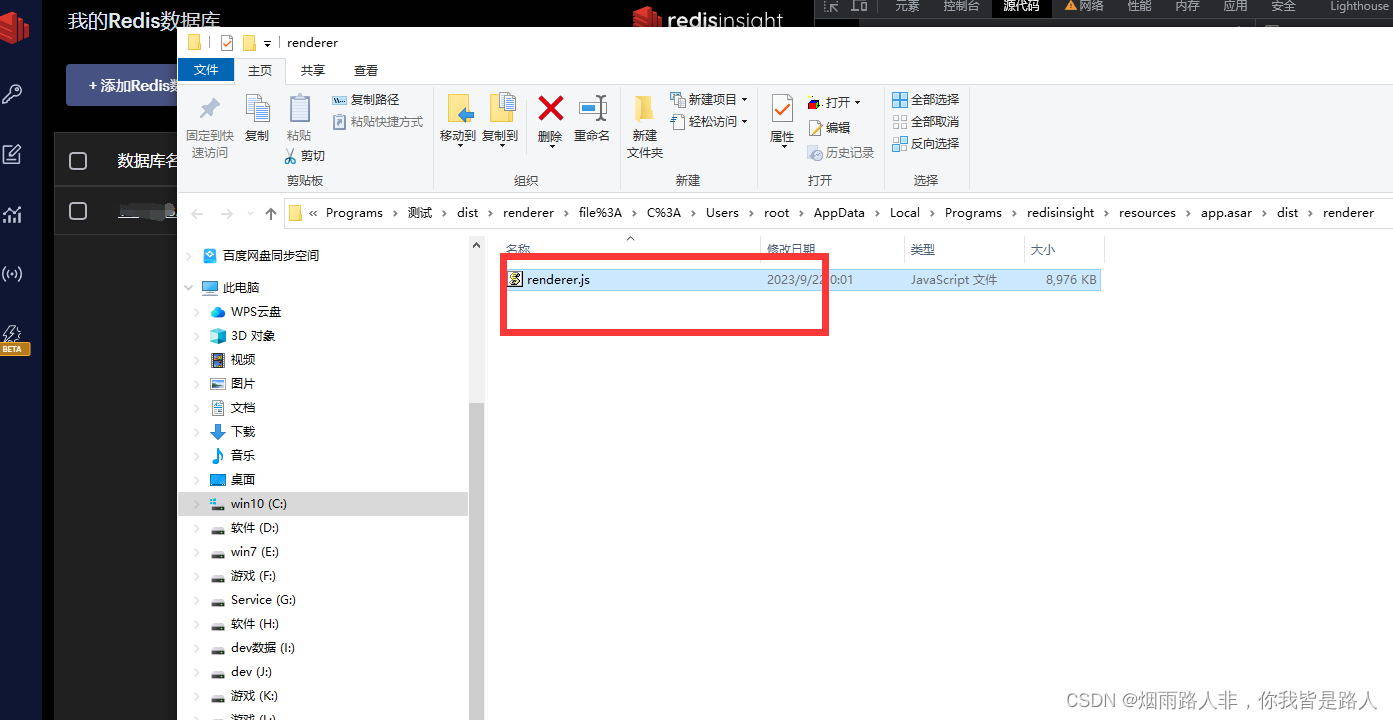Viewport: 1393px width, 720px height.
Task: Expand the dev (J:) drive node
Action: pyautogui.click(x=196, y=672)
